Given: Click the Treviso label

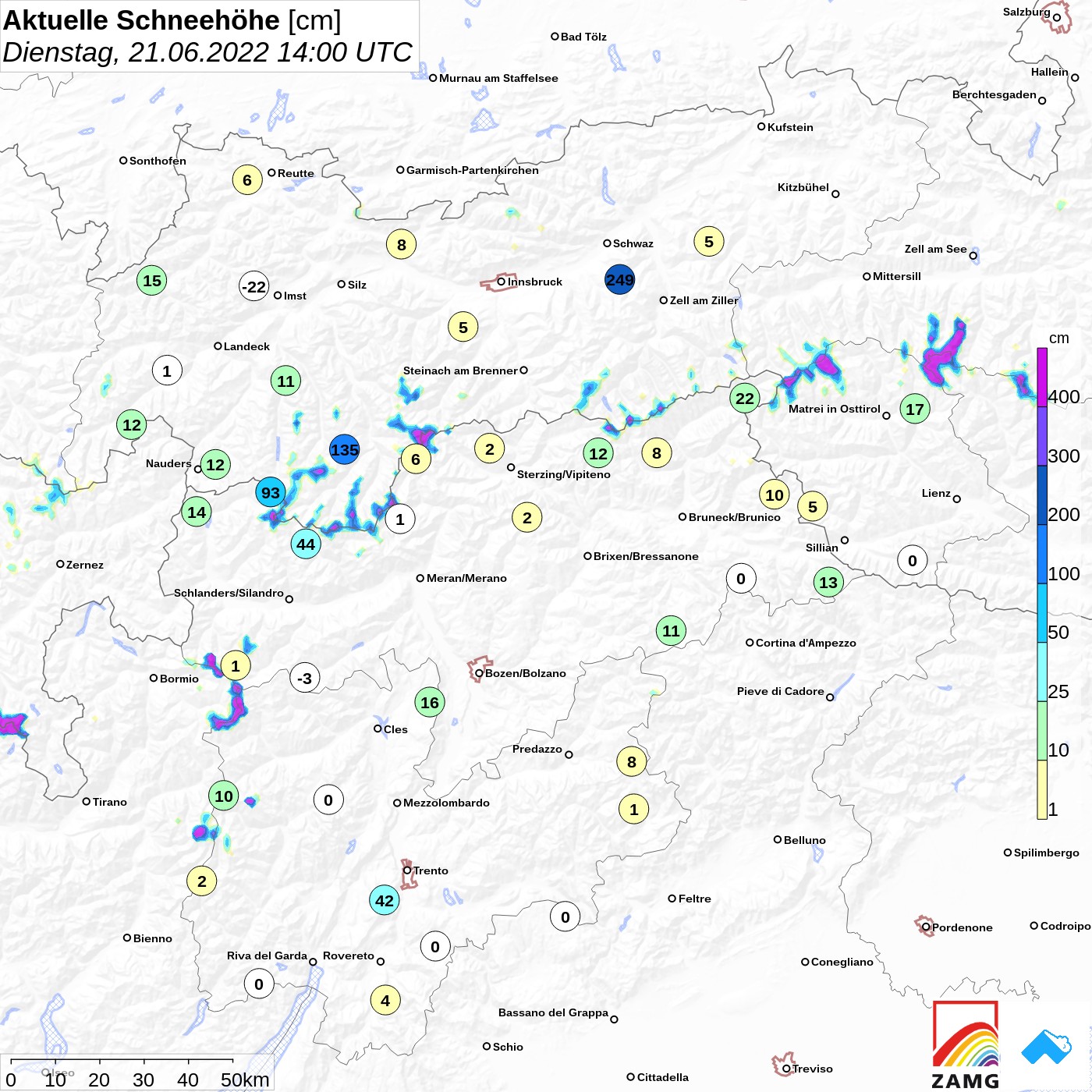Looking at the screenshot, I should coord(813,1069).
